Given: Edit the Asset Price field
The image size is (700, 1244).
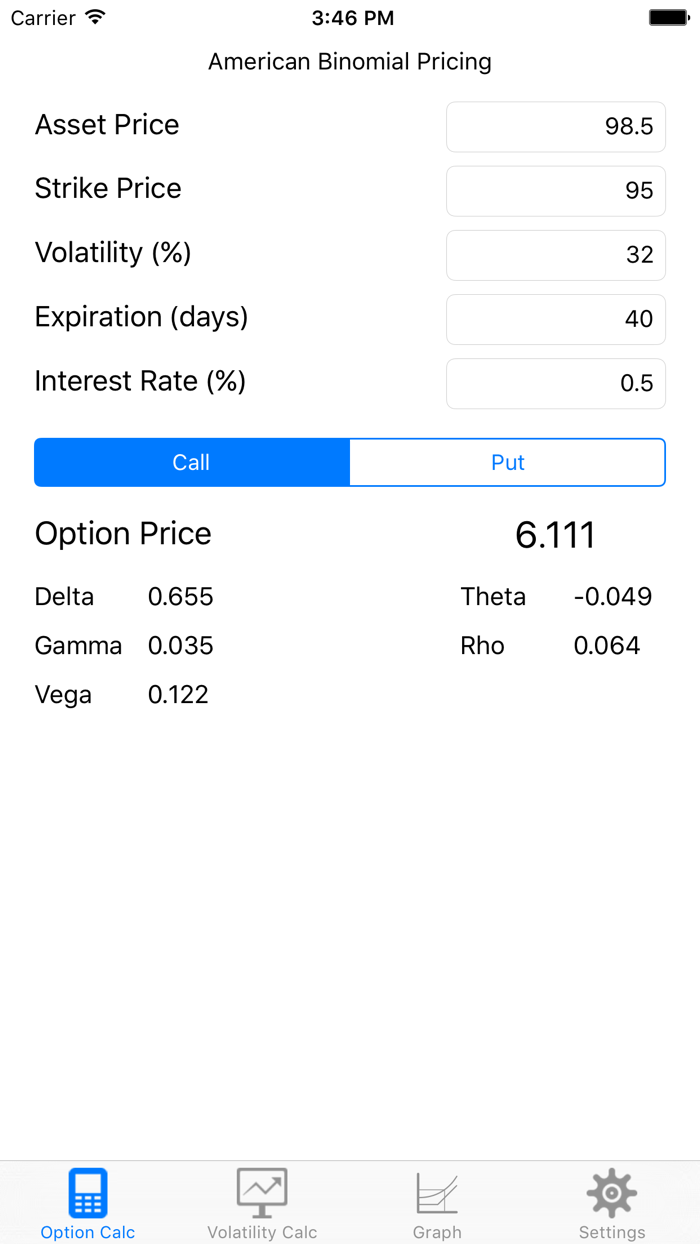Looking at the screenshot, I should [555, 127].
